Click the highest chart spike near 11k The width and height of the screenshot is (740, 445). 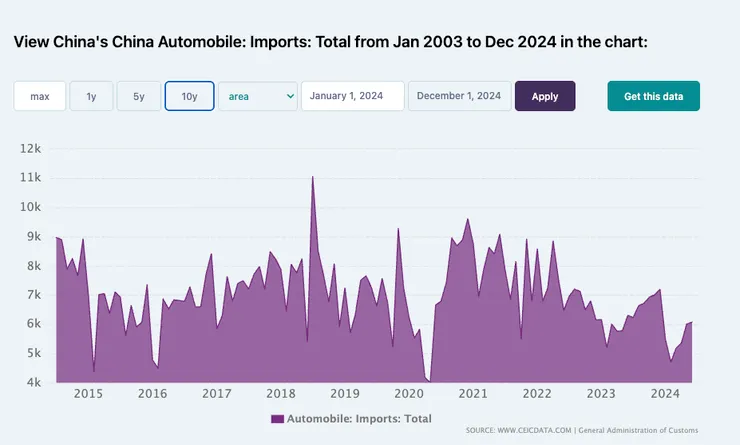[313, 178]
